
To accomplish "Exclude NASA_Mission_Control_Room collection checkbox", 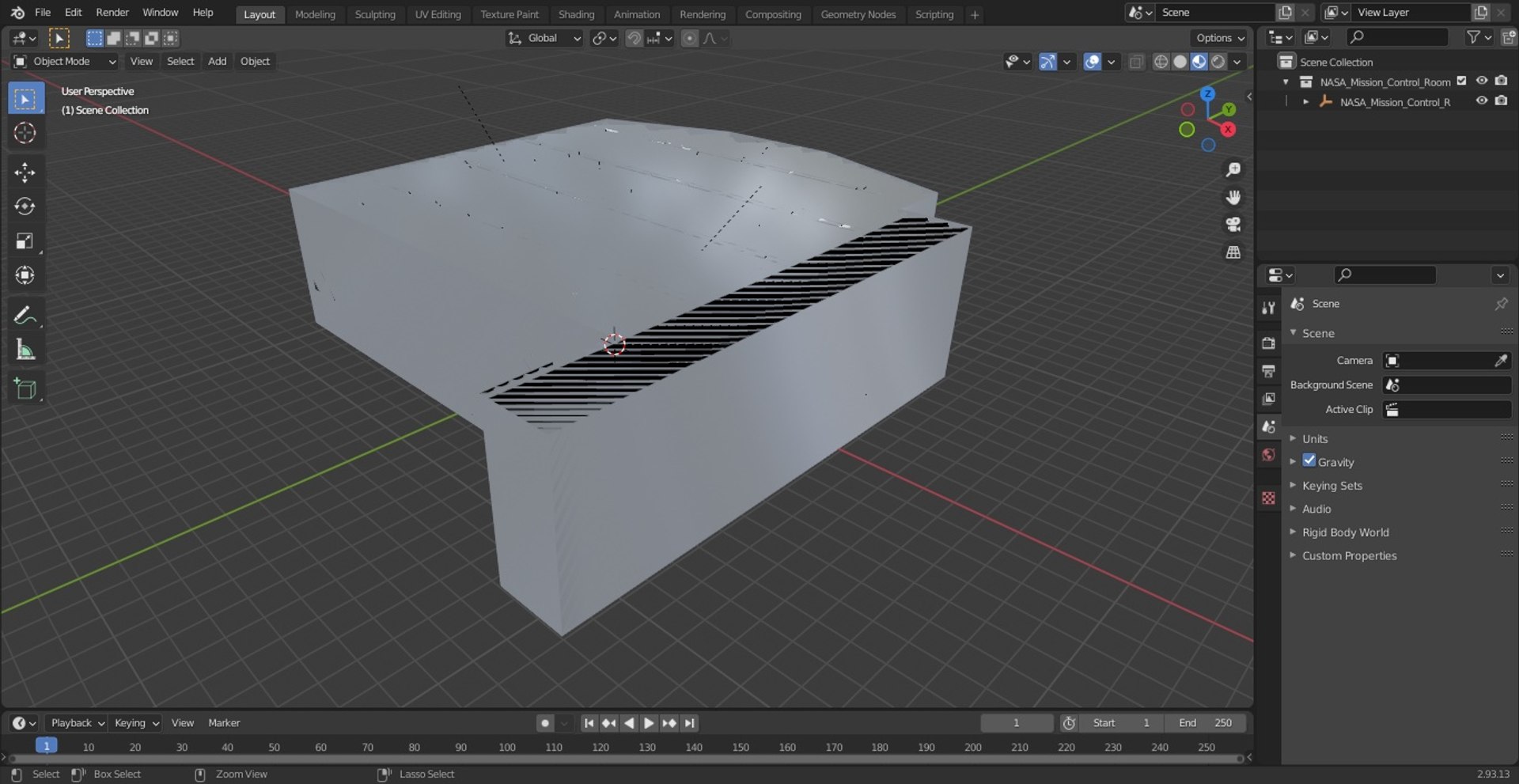I will coord(1461,81).
